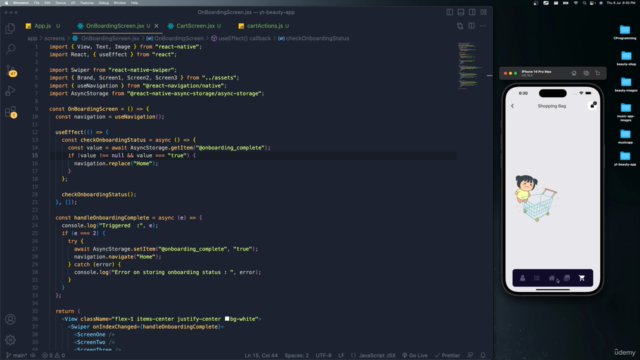Click the LF end-of-line status item

pos(341,356)
